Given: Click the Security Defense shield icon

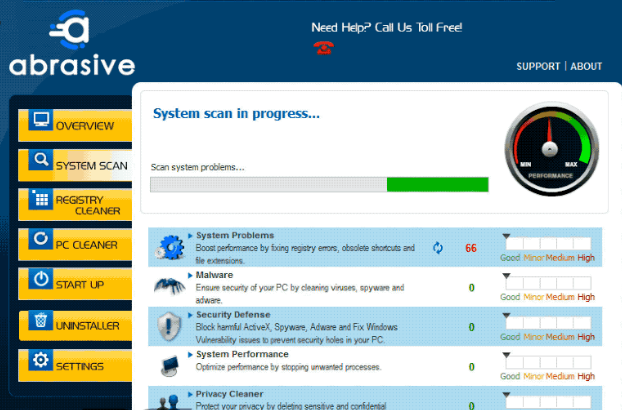Looking at the screenshot, I should point(169,326).
